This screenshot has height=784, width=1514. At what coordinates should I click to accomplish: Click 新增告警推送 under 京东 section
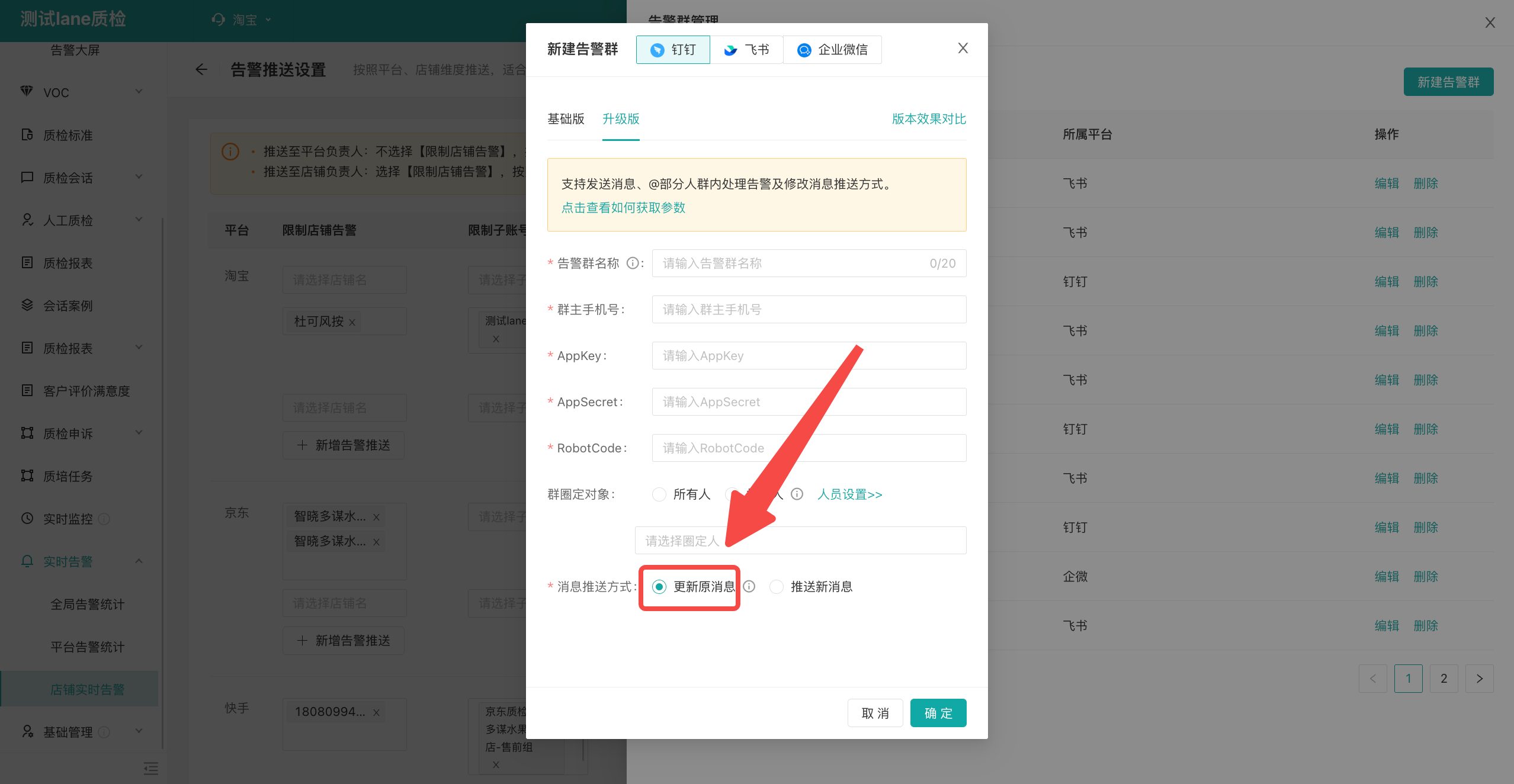(344, 641)
